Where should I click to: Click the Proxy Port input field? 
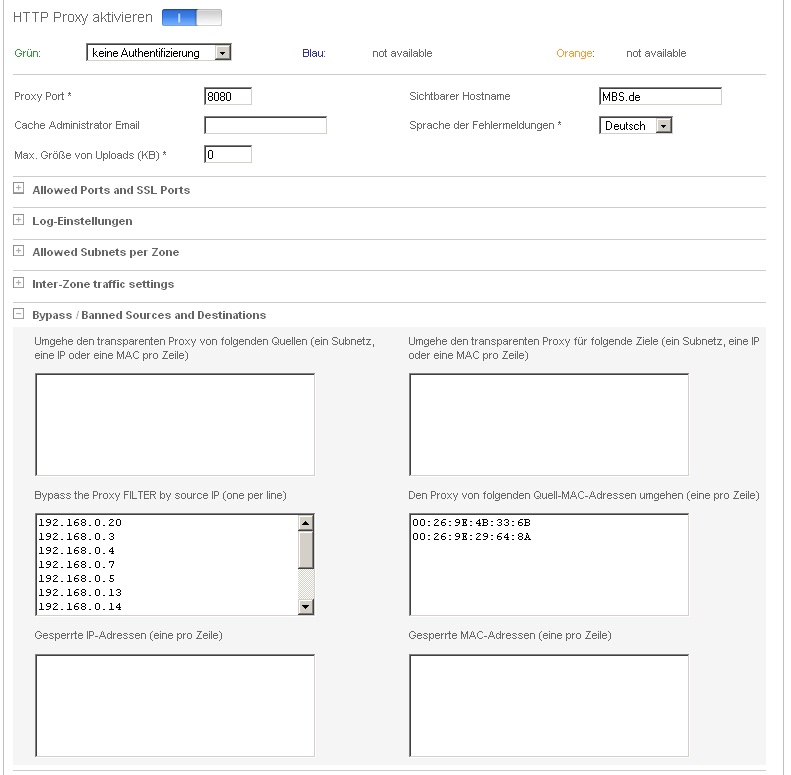point(228,97)
